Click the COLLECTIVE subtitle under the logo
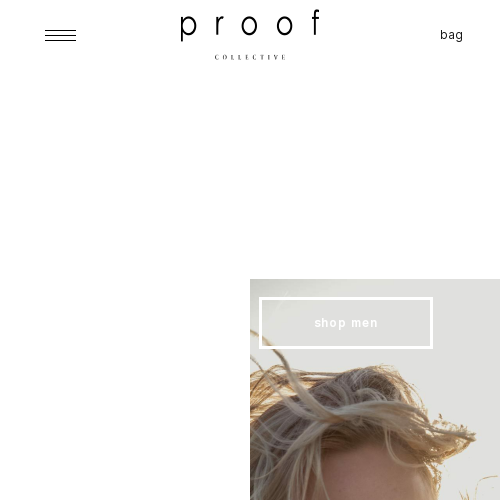This screenshot has width=500, height=500. point(250,57)
